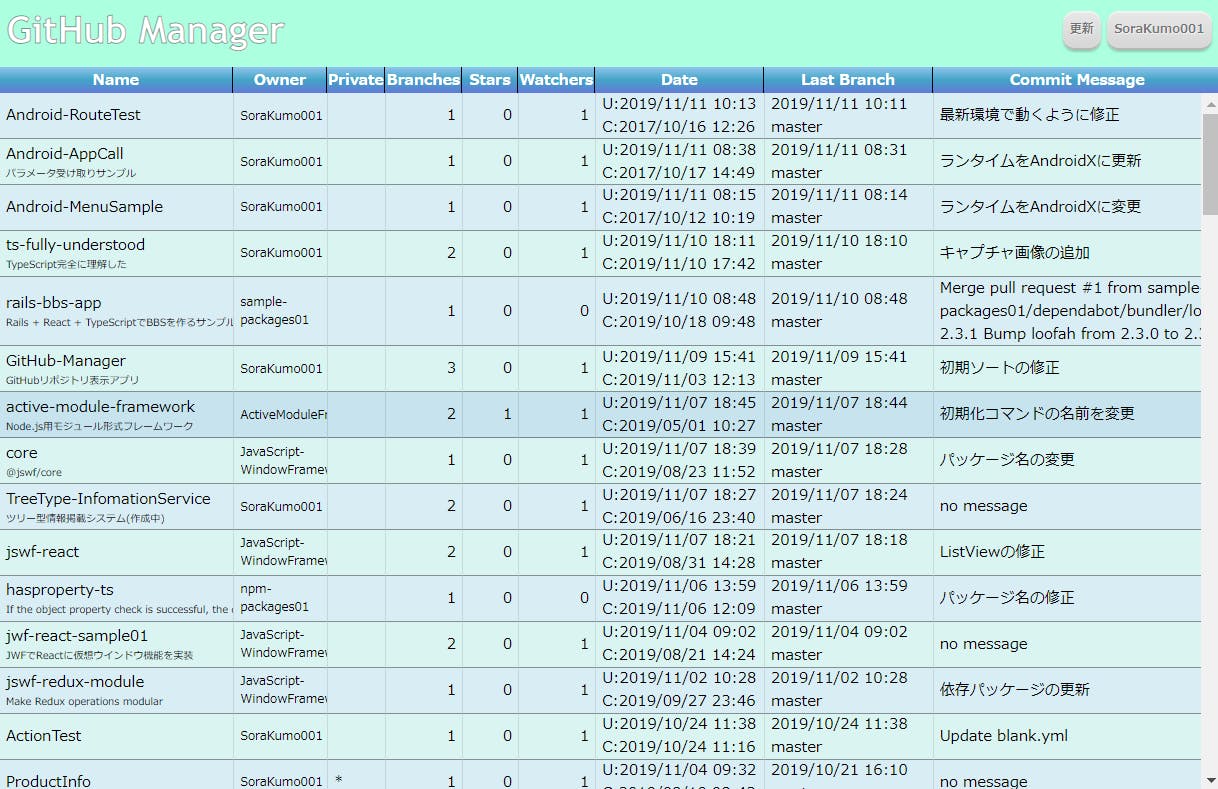Sort by the Stars column header

click(x=490, y=80)
